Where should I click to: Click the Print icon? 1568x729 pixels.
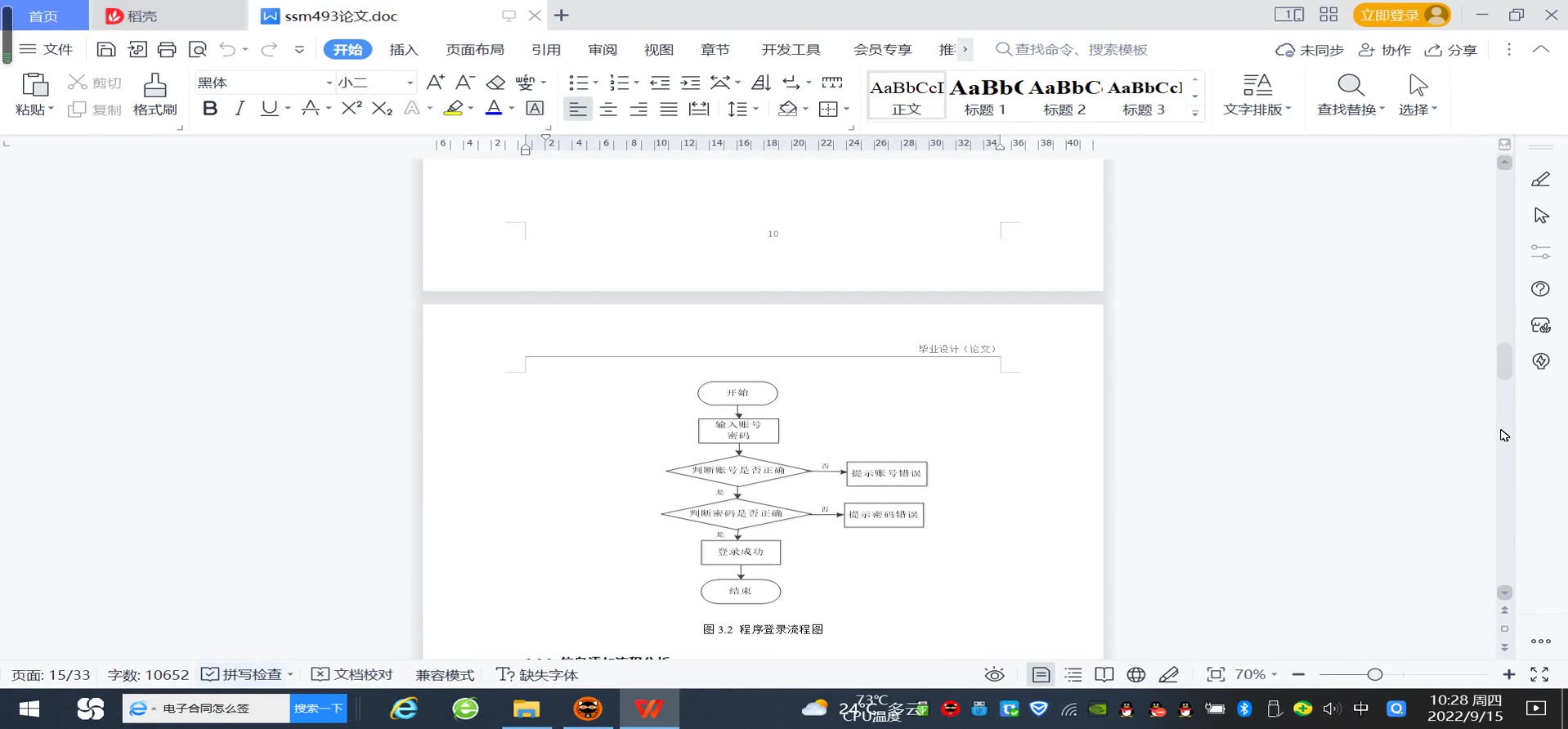[x=167, y=50]
